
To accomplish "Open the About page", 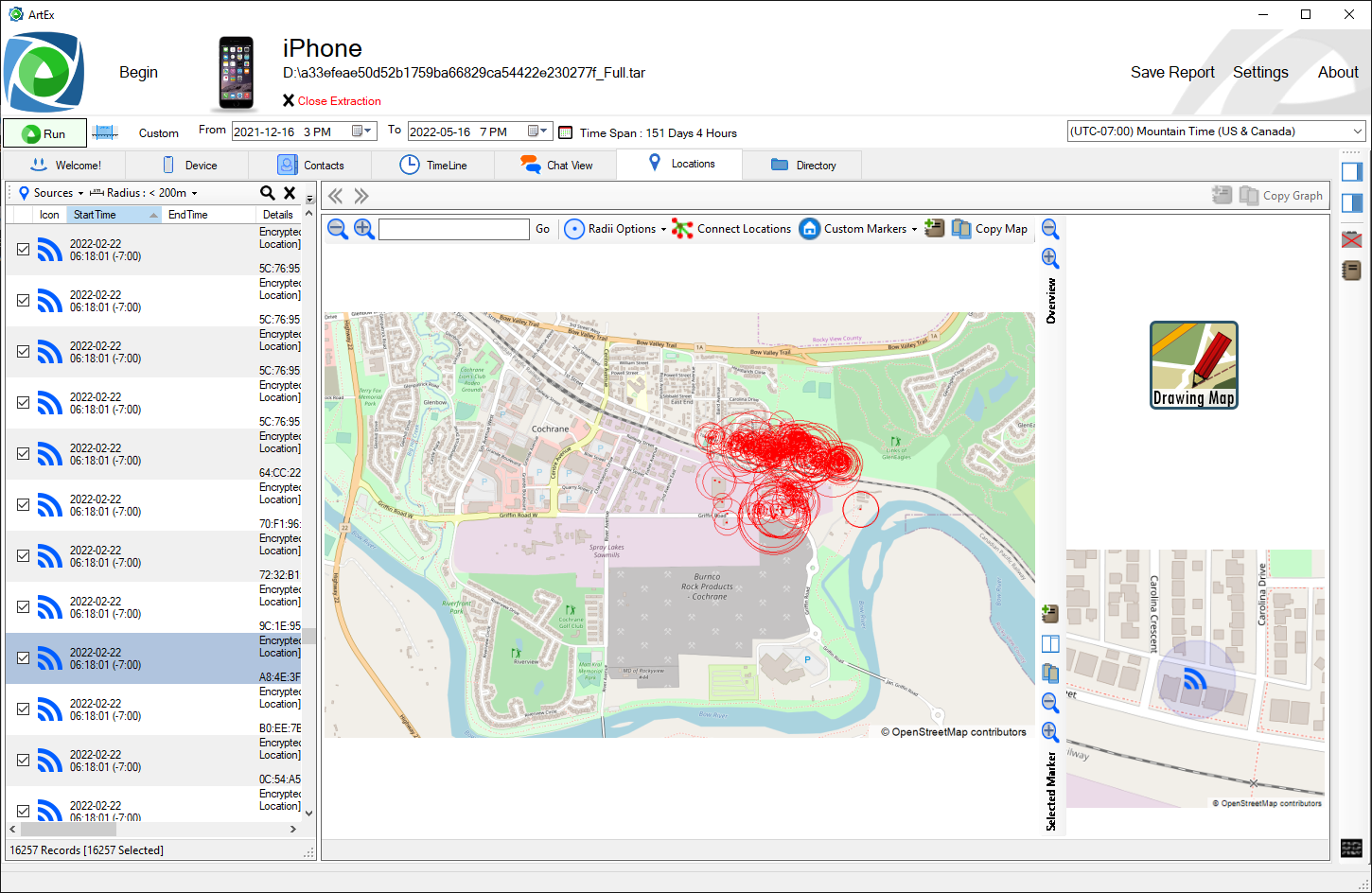I will point(1338,73).
